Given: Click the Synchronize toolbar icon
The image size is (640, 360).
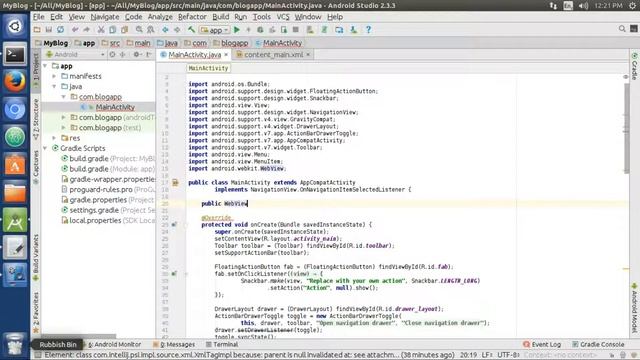Looking at the screenshot, I should 60,29.
